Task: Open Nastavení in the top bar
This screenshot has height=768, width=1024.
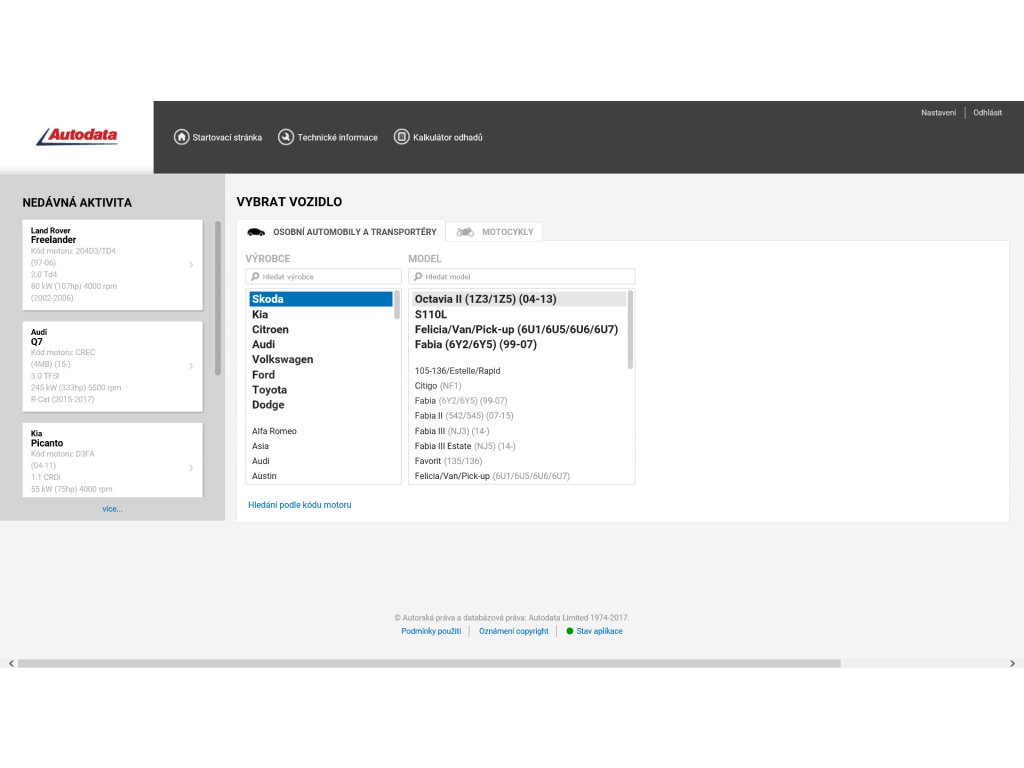Action: (938, 113)
